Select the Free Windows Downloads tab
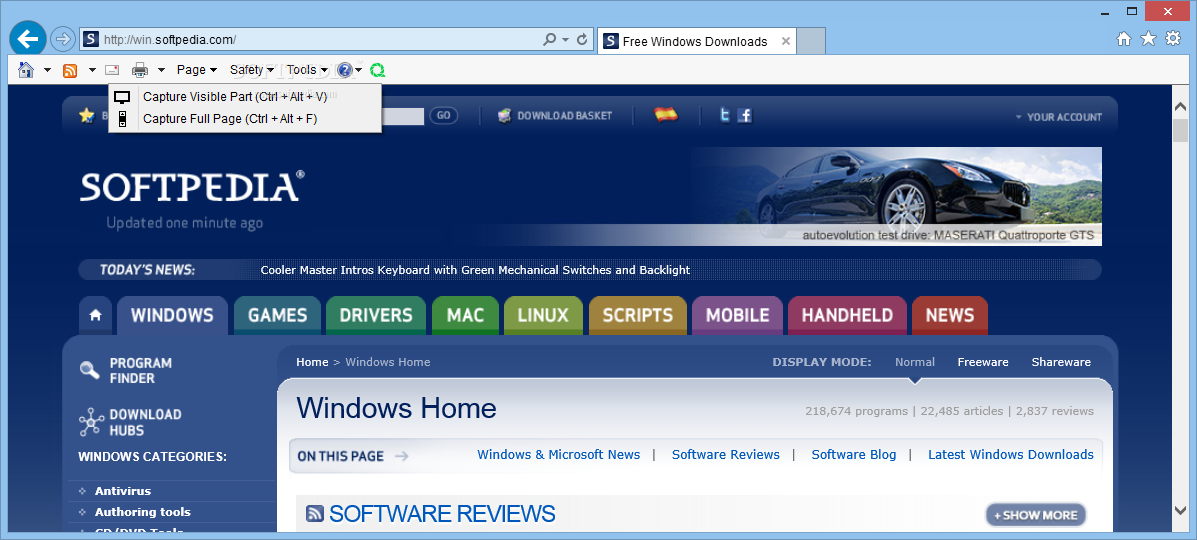Screen dimensions: 1197x540 (x=696, y=41)
